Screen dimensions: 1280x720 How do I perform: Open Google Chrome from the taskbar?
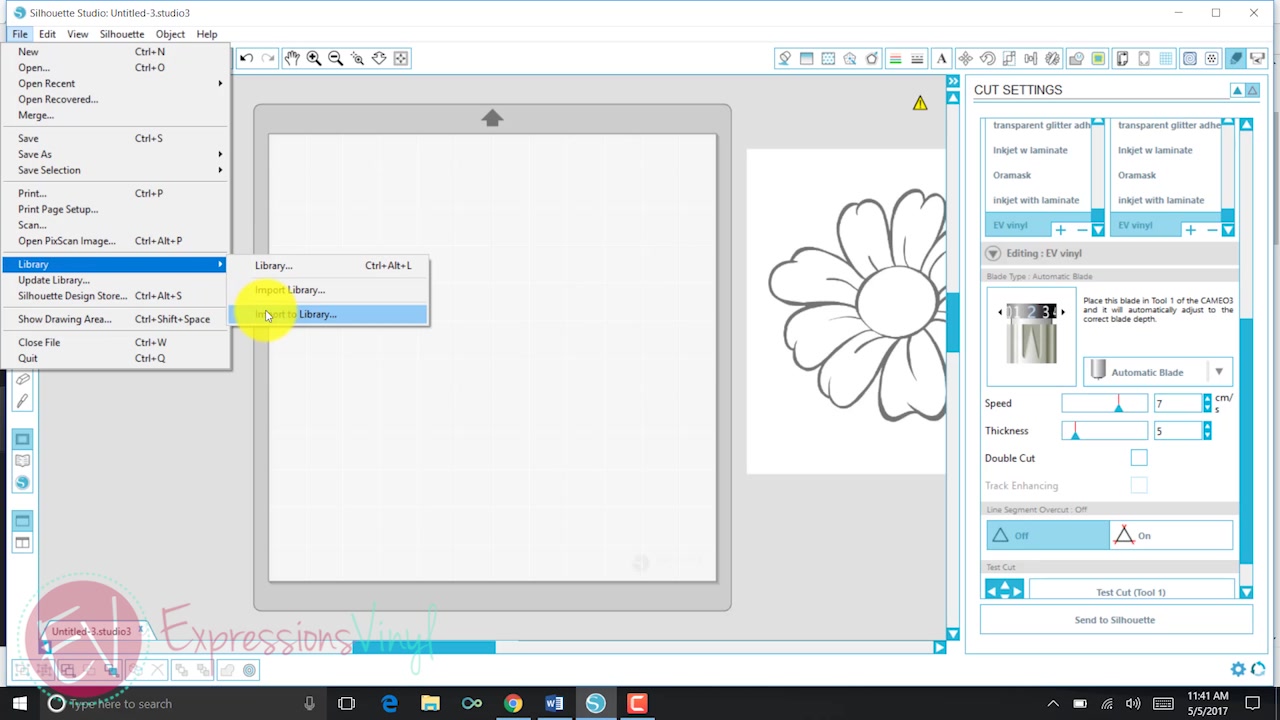pyautogui.click(x=512, y=703)
